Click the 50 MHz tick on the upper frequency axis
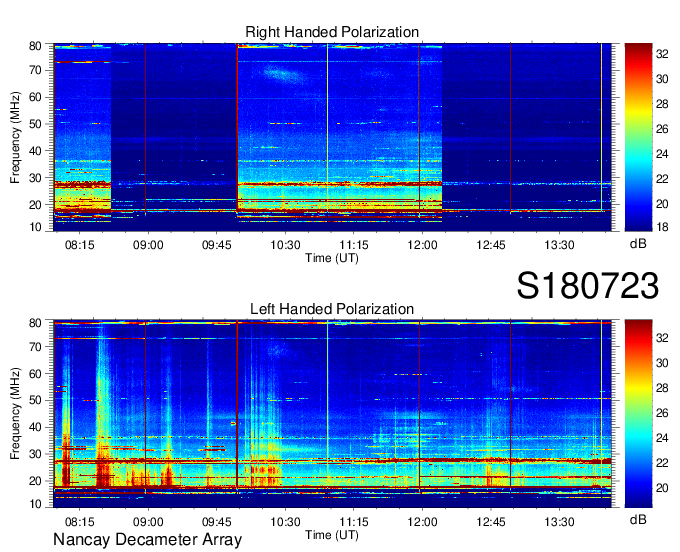The image size is (680, 552). (x=35, y=124)
